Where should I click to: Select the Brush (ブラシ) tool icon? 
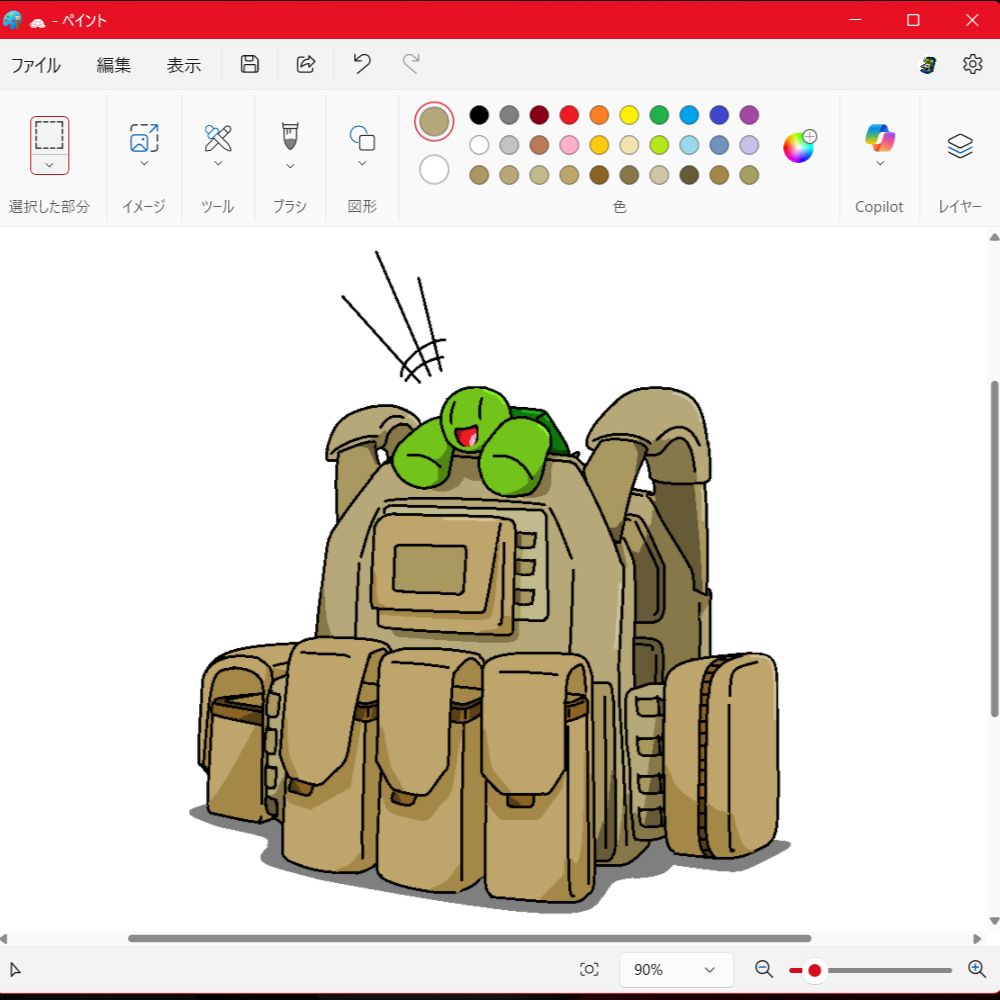(290, 136)
